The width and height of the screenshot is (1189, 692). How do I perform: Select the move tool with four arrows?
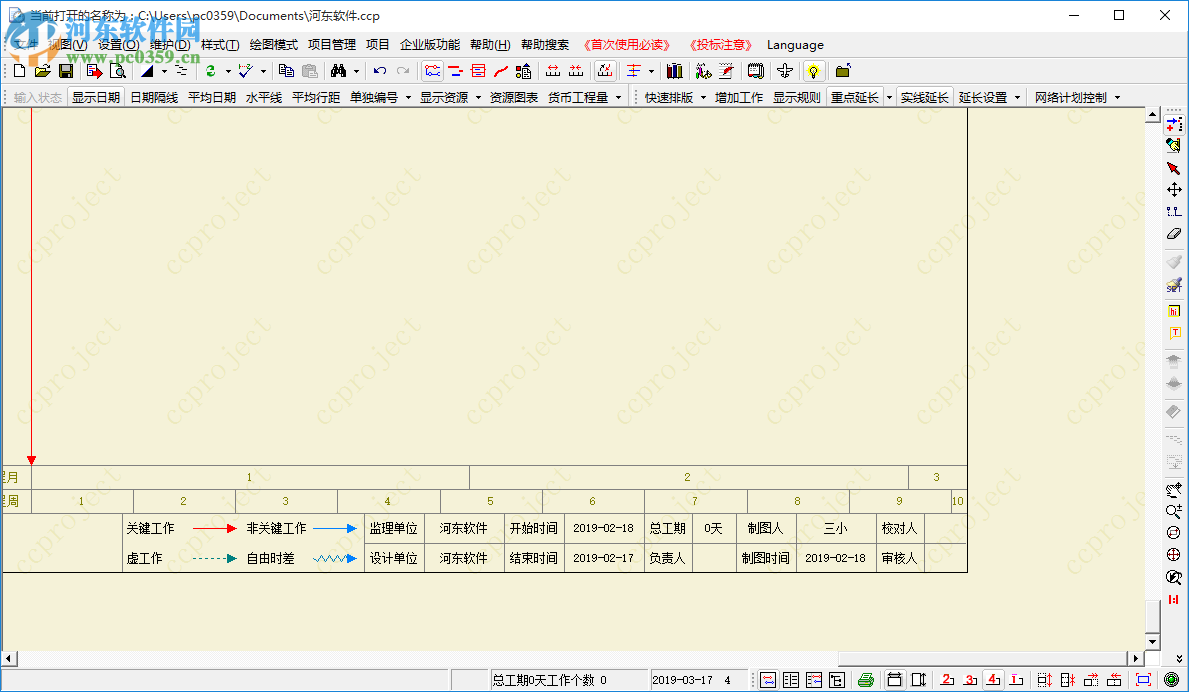click(1173, 189)
